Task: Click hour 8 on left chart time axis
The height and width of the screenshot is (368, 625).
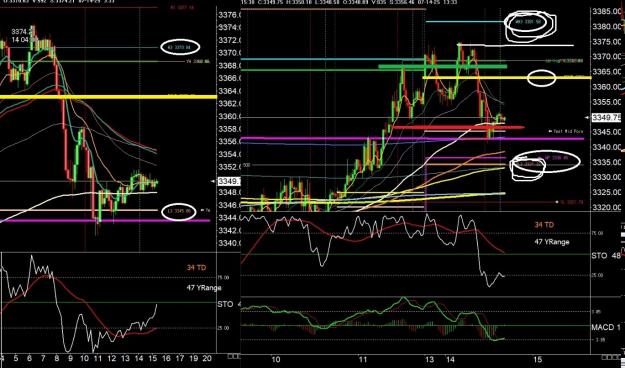Action: 57,359
